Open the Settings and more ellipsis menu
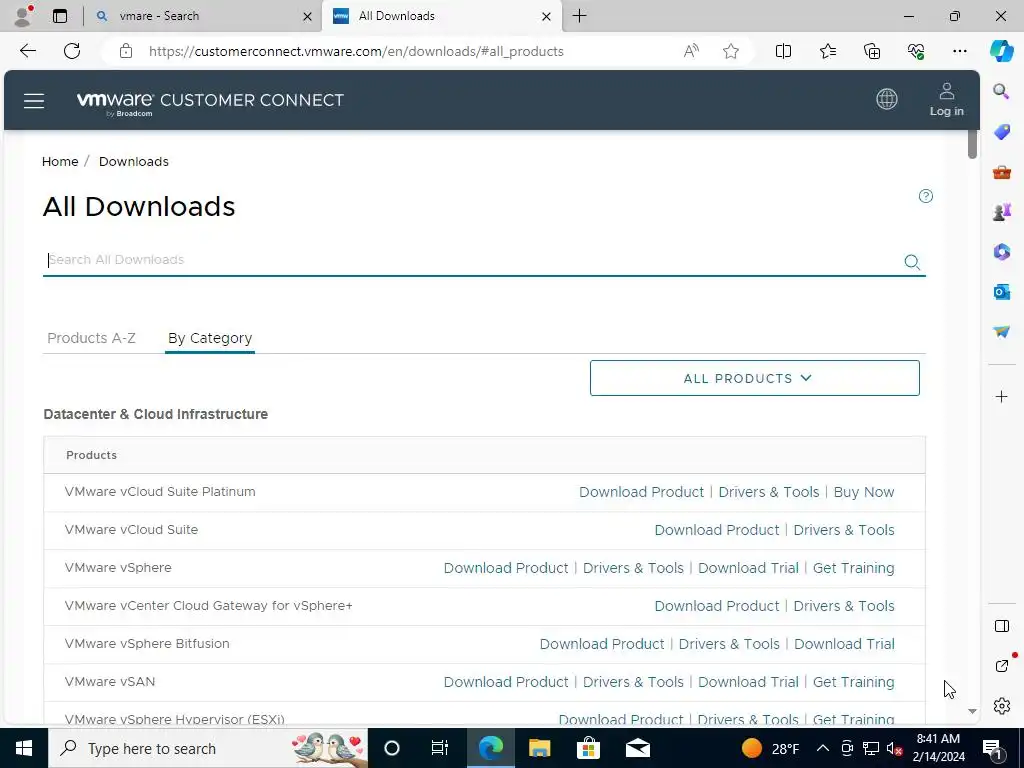 [x=959, y=51]
